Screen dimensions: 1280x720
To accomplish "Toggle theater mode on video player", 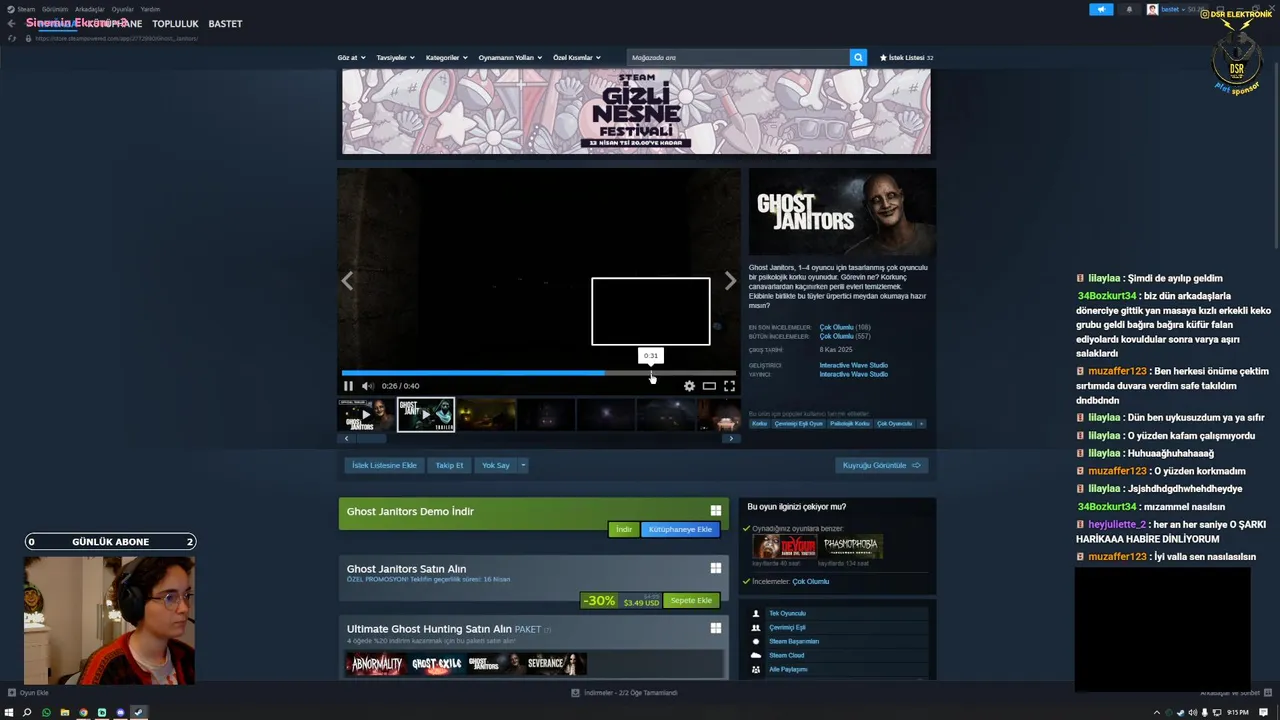I will 709,386.
